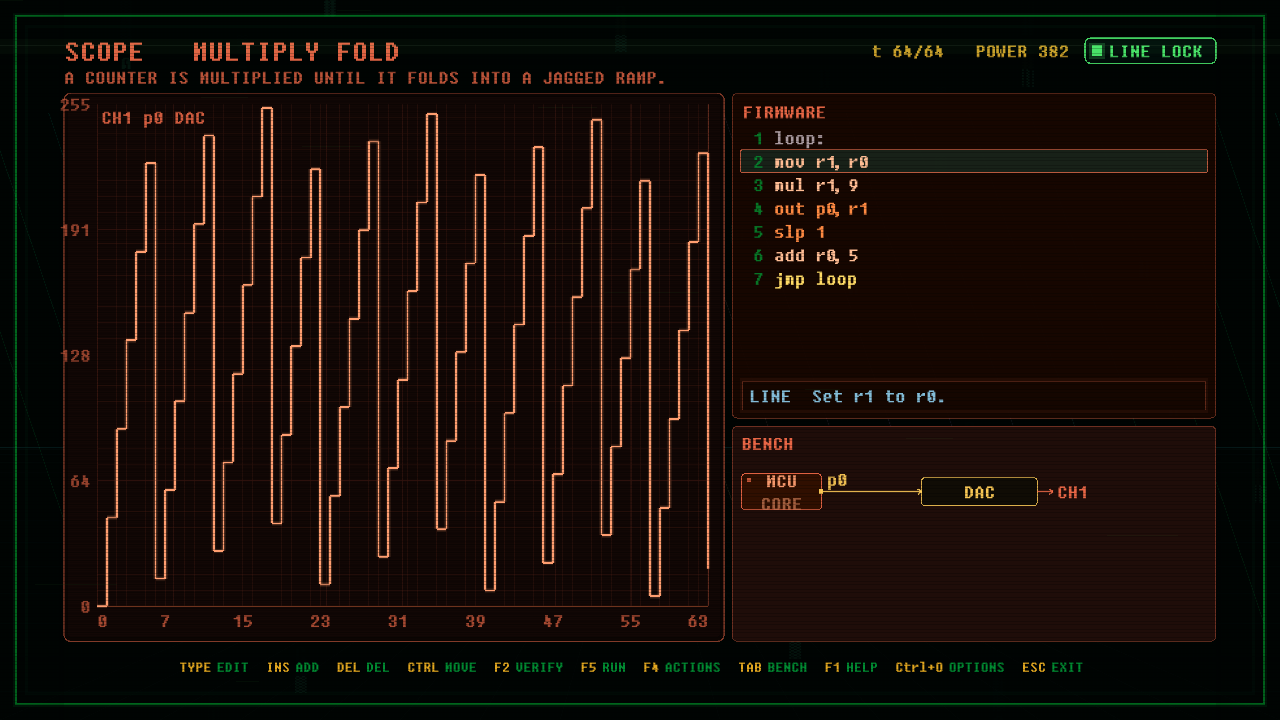Click the CH1 output label in bench
This screenshot has height=720, width=1280.
click(x=1072, y=492)
